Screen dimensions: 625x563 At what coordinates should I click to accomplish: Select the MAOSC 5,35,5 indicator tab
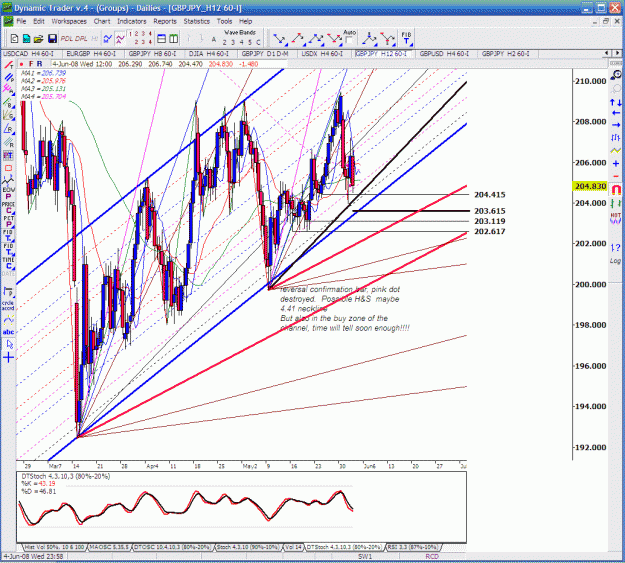109,547
